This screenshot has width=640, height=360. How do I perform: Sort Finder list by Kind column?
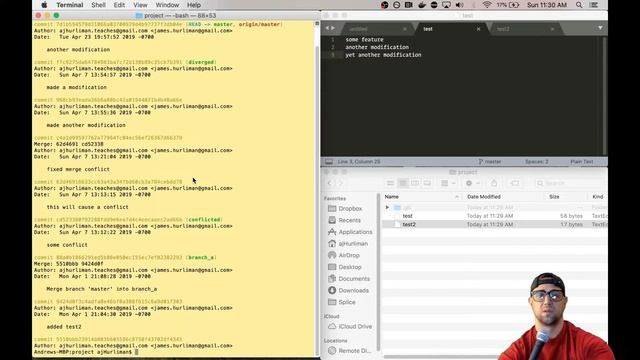coord(598,197)
